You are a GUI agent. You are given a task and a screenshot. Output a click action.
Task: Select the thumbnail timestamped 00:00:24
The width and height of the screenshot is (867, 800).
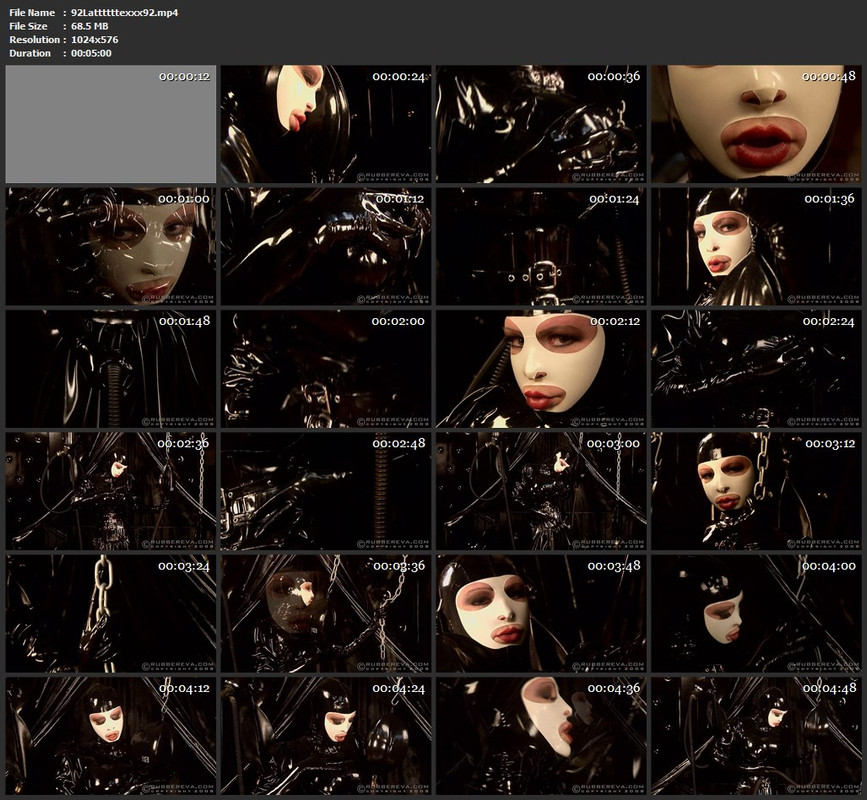326,124
